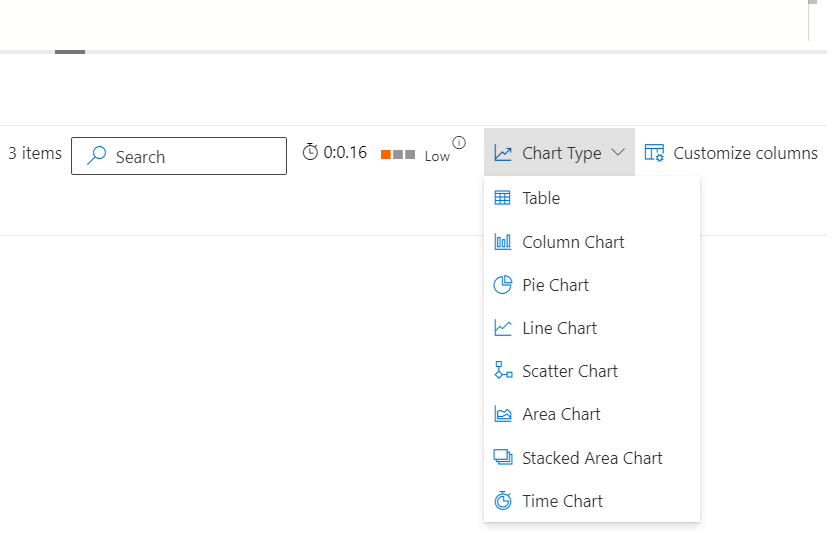The width and height of the screenshot is (836, 551).
Task: Click the line-graph icon on Chart Type
Action: 503,153
